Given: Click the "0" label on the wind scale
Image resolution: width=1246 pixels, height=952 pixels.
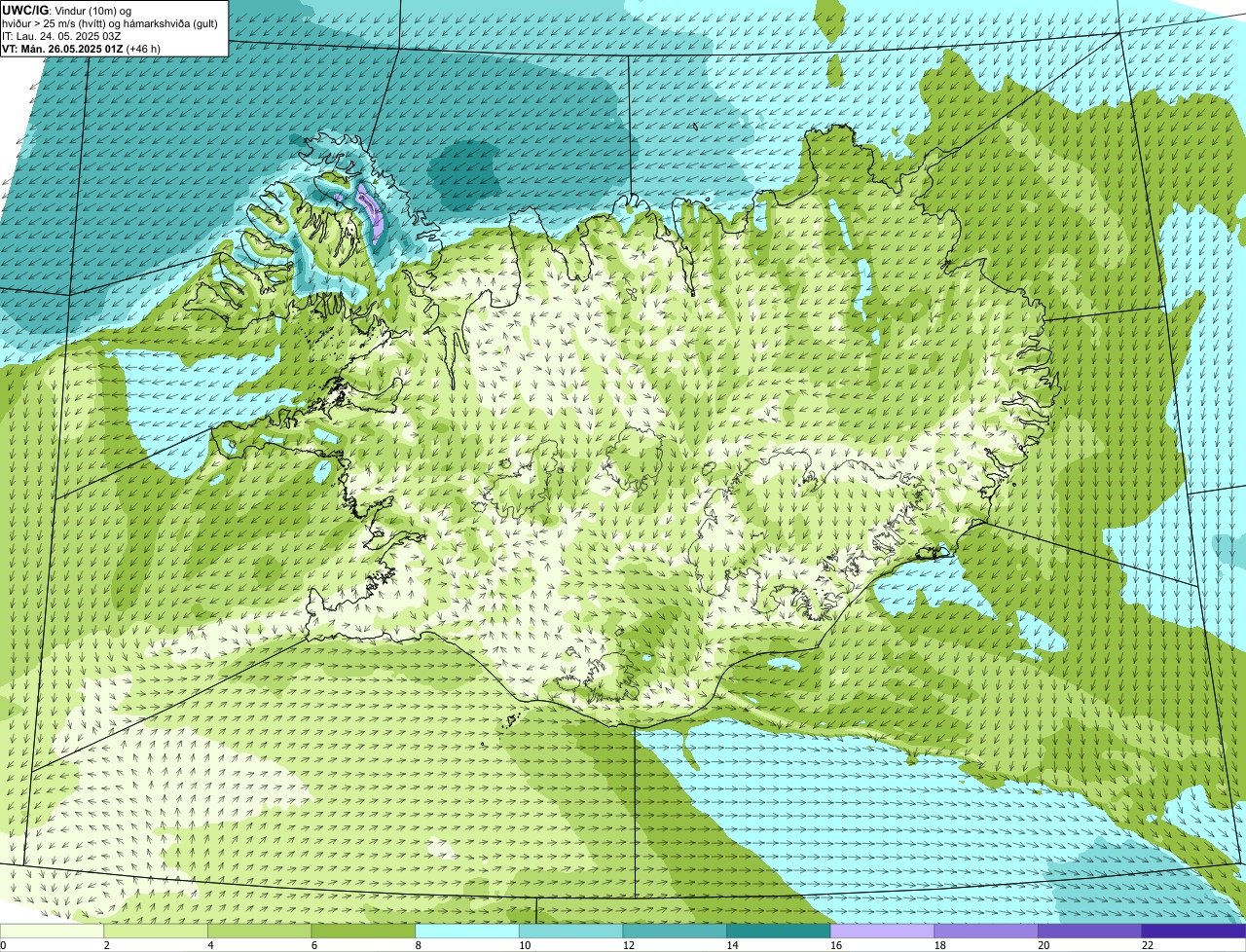Looking at the screenshot, I should pyautogui.click(x=3, y=945).
